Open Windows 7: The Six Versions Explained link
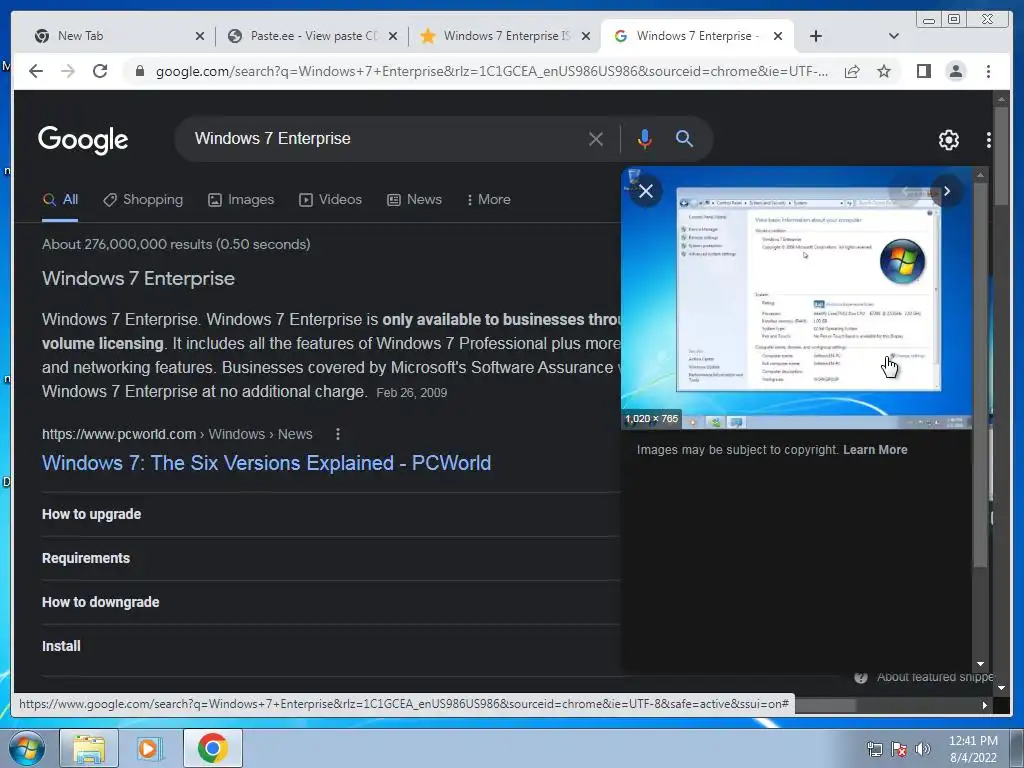Screen dimensions: 1024x768 pyautogui.click(x=266, y=463)
